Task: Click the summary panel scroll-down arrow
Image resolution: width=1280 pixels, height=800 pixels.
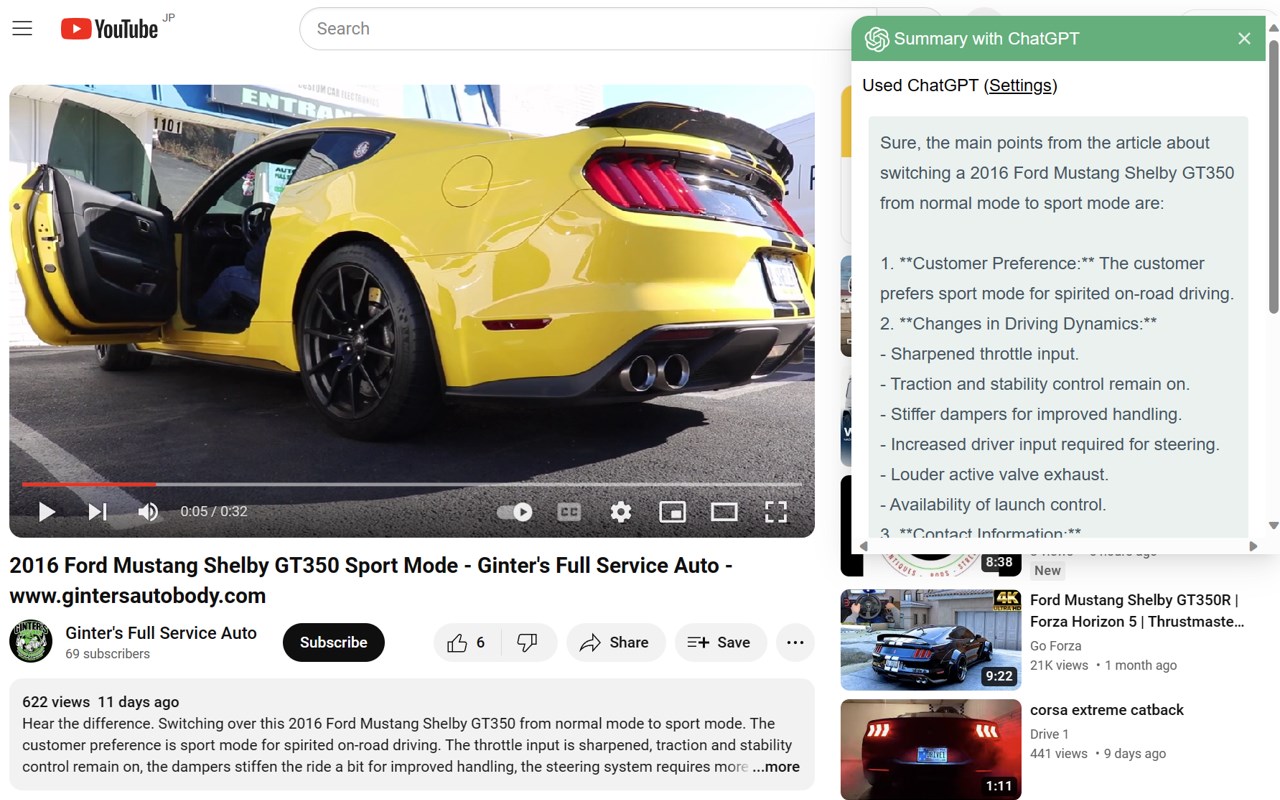Action: tap(1273, 525)
